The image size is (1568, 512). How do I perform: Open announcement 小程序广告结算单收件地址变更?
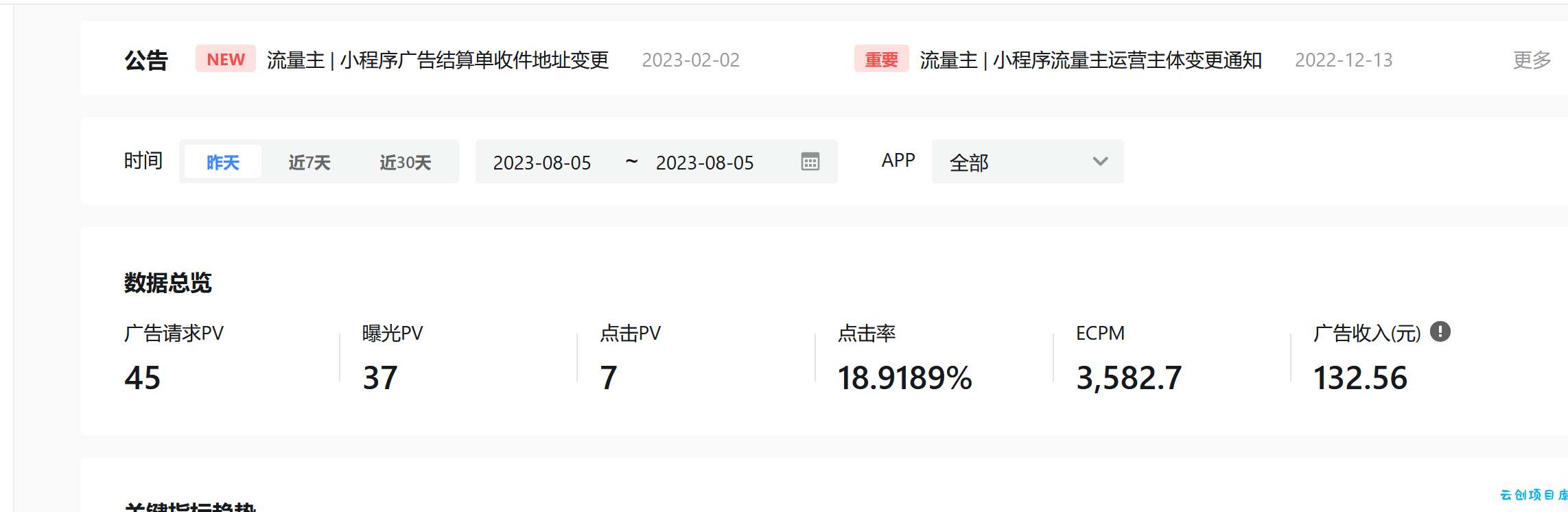438,60
